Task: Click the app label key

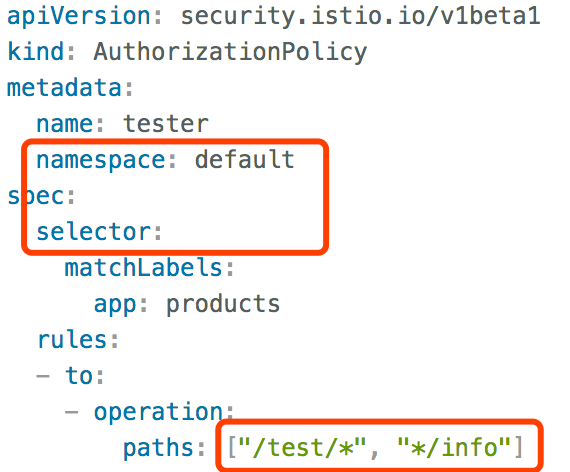Action: (x=115, y=304)
